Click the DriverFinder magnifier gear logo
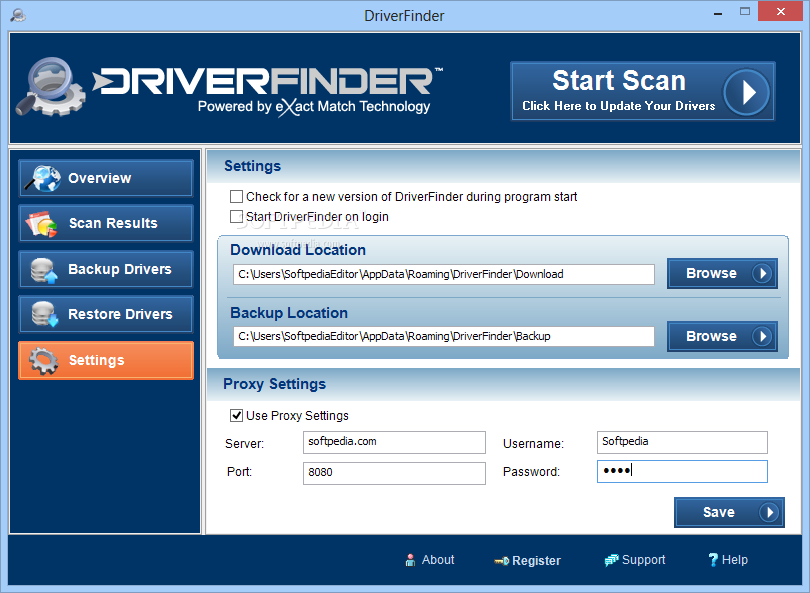The image size is (810, 593). (x=51, y=87)
